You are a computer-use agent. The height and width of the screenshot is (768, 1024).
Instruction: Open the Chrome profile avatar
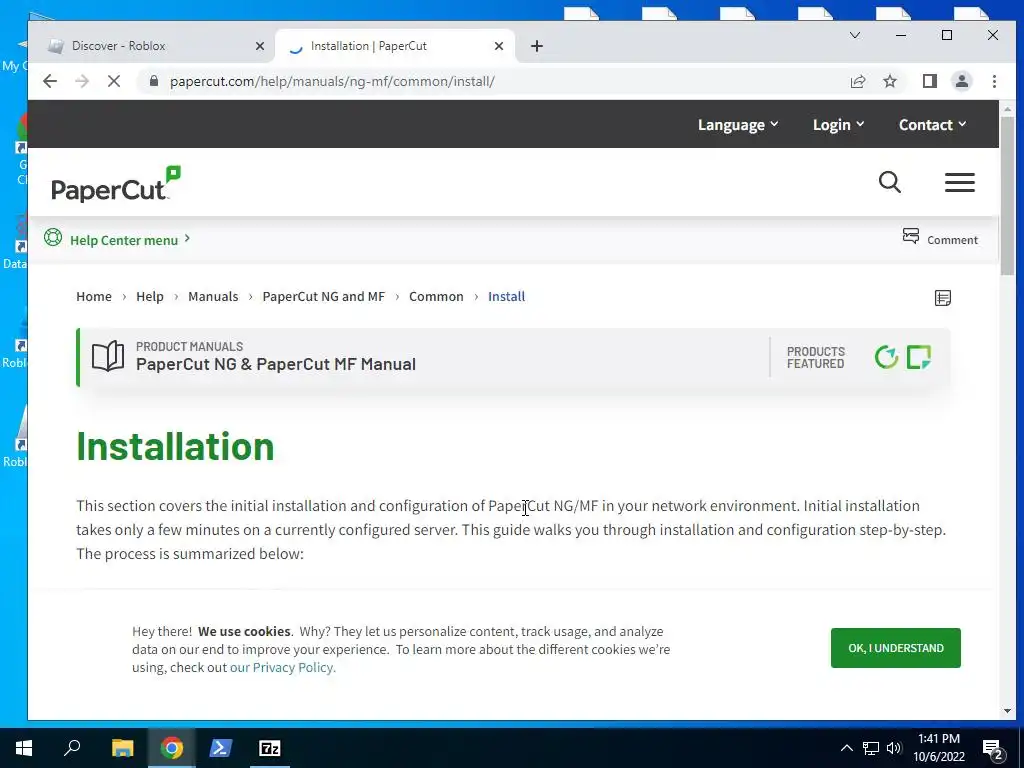[962, 81]
